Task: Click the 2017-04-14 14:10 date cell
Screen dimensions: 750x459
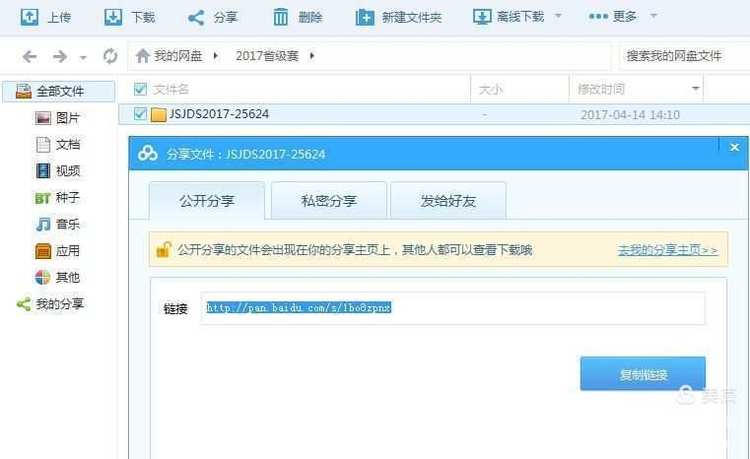Action: pyautogui.click(x=630, y=115)
